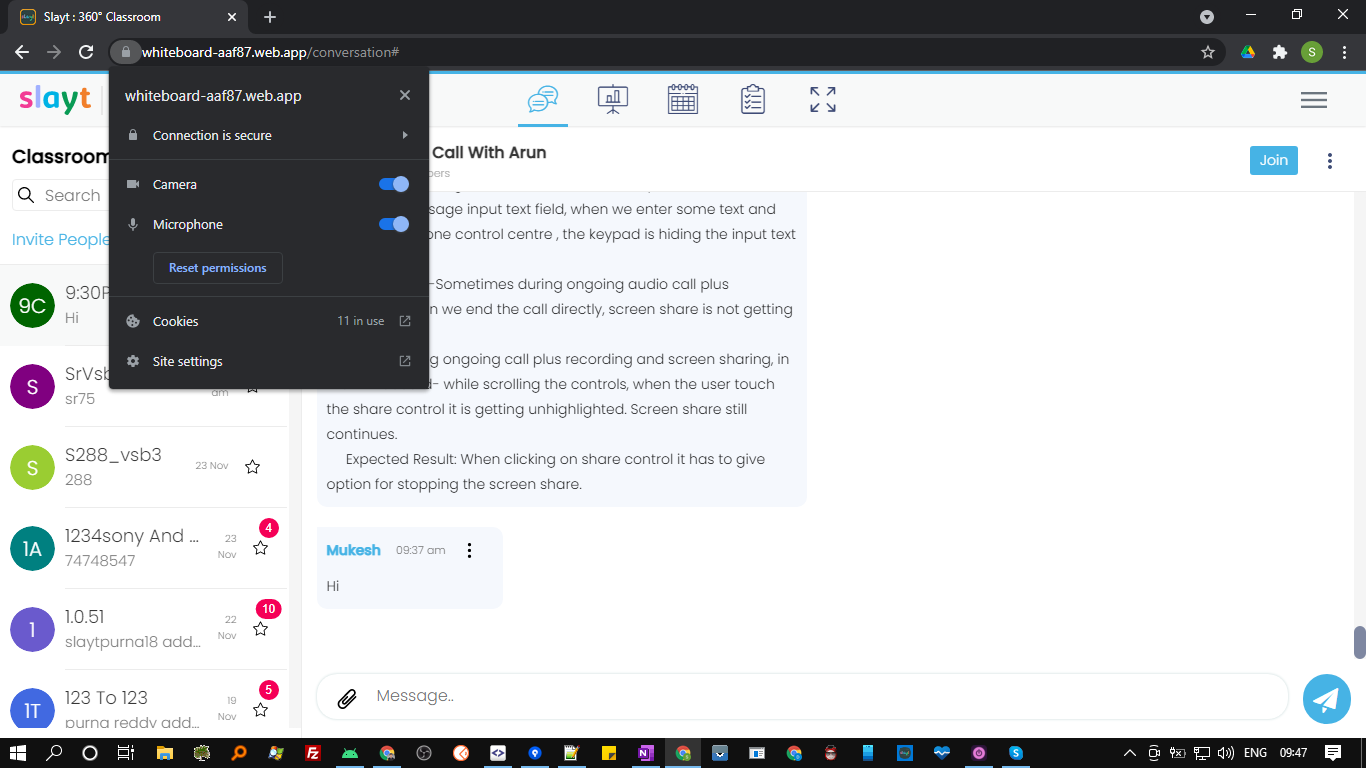Image resolution: width=1366 pixels, height=768 pixels.
Task: Send message with the paper plane button
Action: click(1327, 699)
